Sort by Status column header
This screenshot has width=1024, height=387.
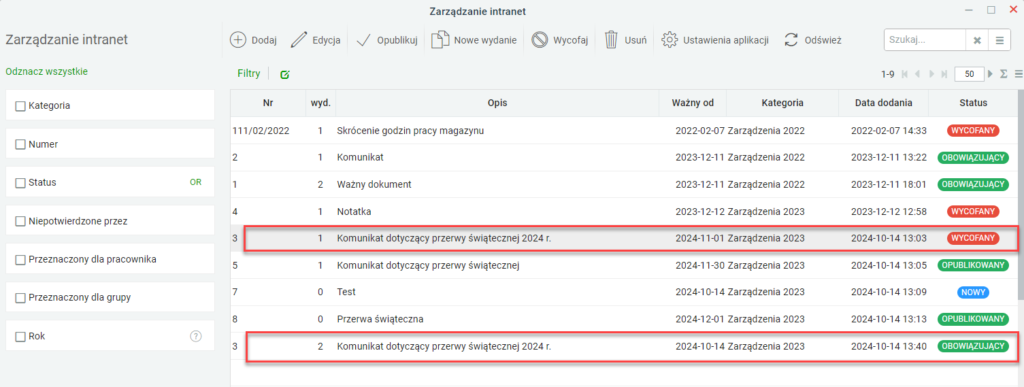click(x=973, y=103)
